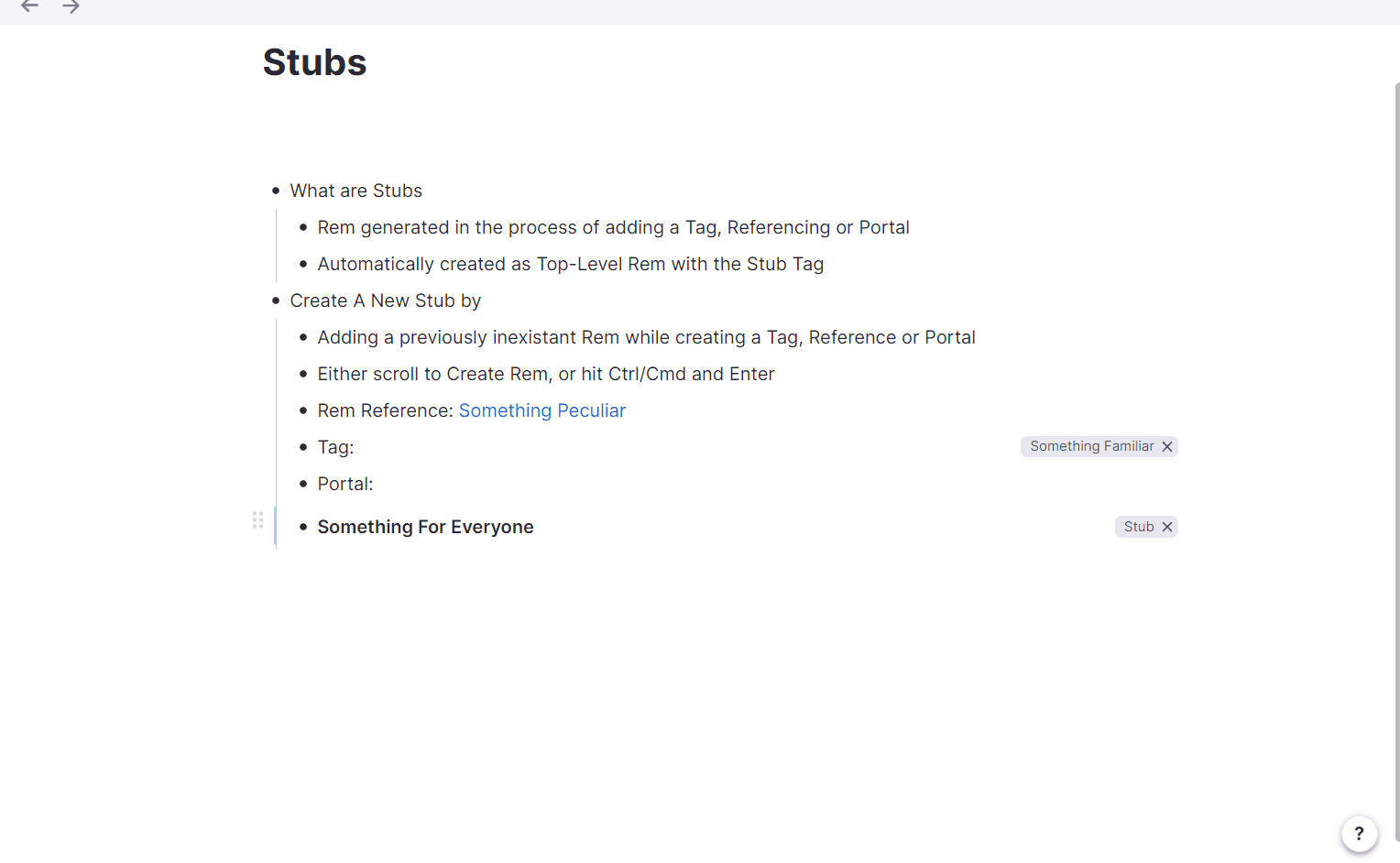
Task: Click the bullet of What are Stubs
Action: [x=276, y=191]
